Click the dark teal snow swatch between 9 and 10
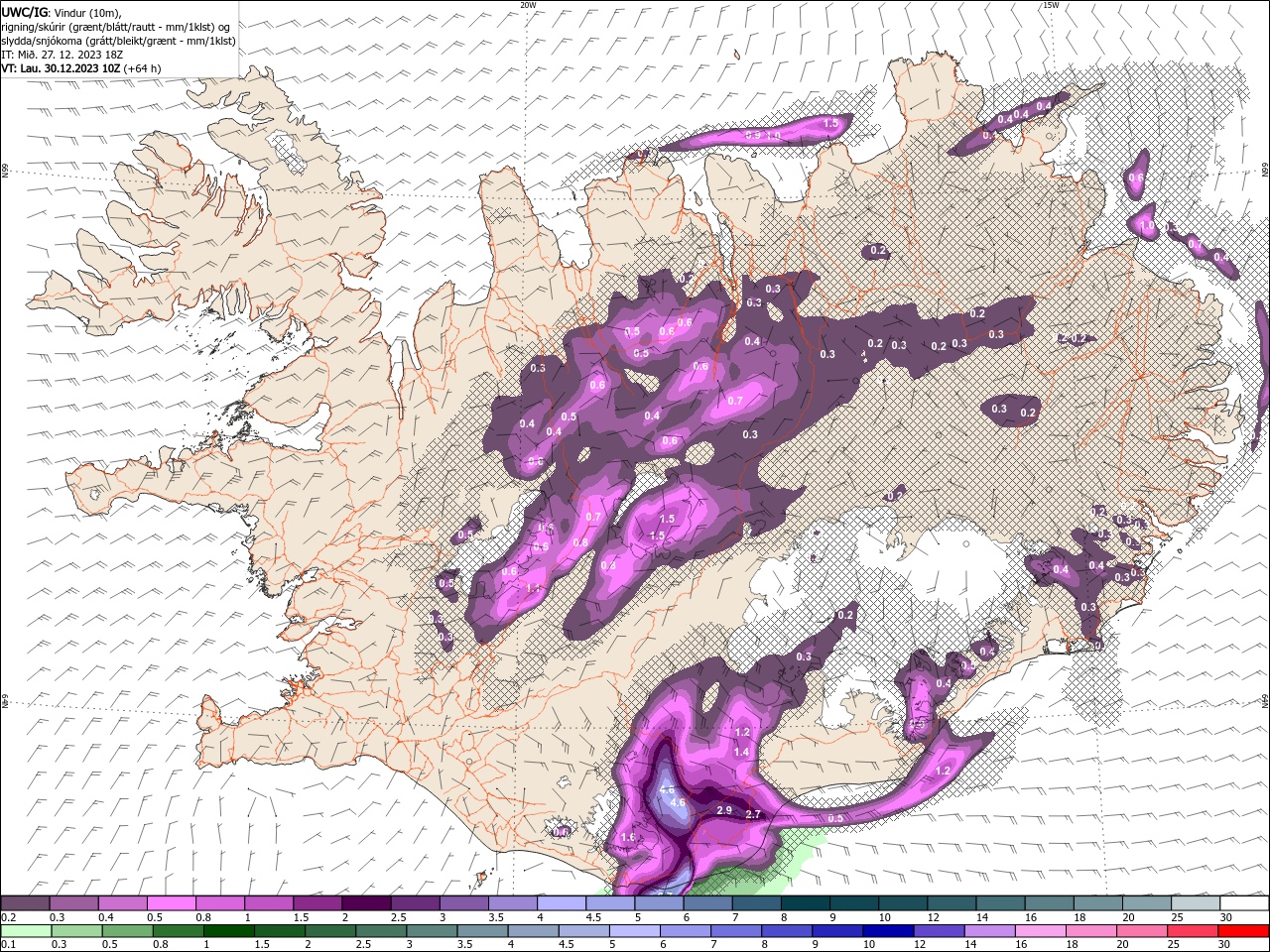Screen dimensions: 1270x952 854,902
